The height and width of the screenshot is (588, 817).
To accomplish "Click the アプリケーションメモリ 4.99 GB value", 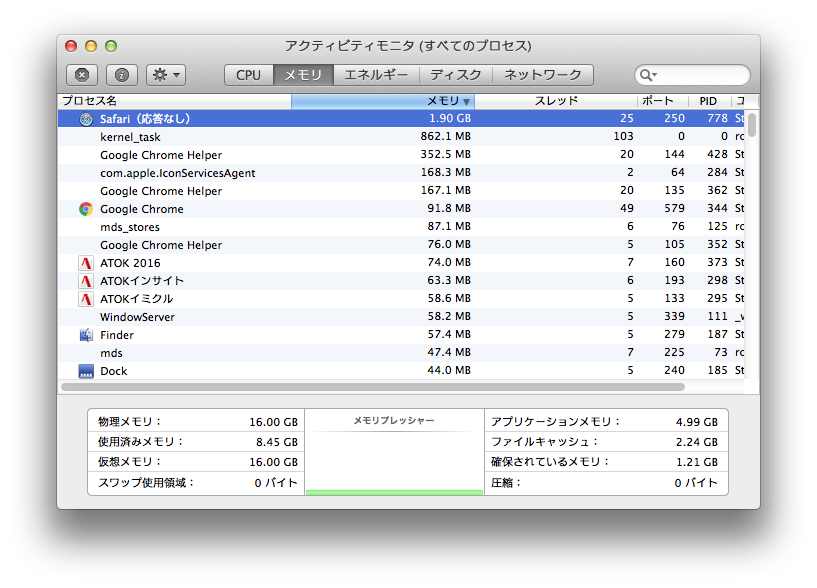I will coord(697,422).
